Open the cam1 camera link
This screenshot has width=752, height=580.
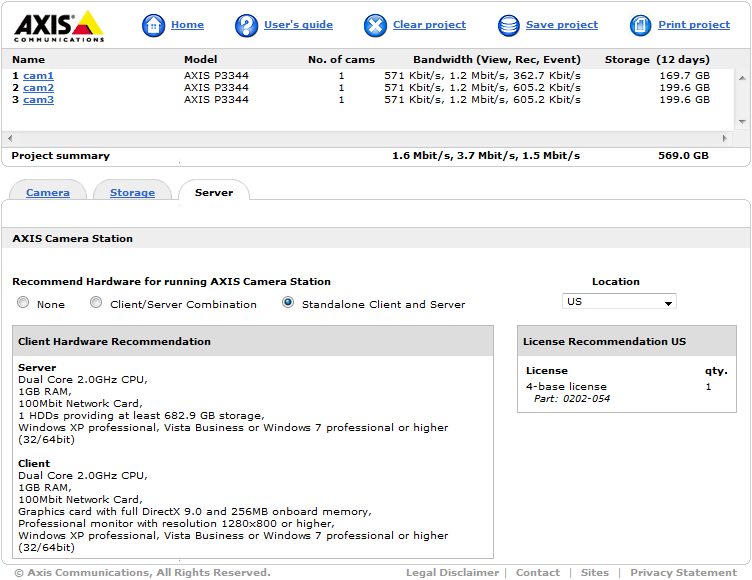coord(39,76)
